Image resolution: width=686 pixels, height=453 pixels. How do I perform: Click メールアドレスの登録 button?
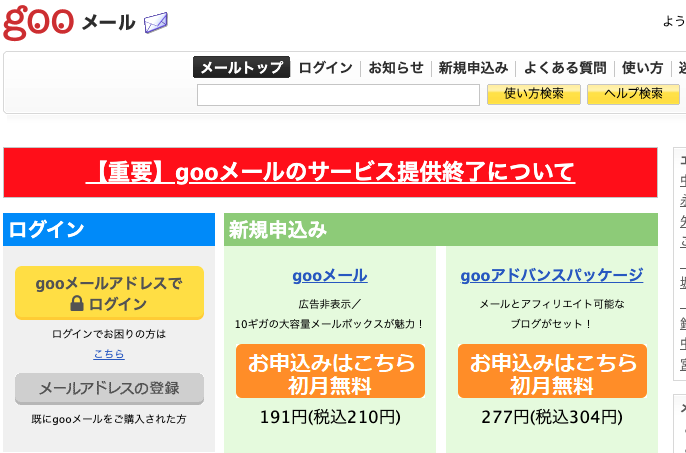click(x=109, y=388)
